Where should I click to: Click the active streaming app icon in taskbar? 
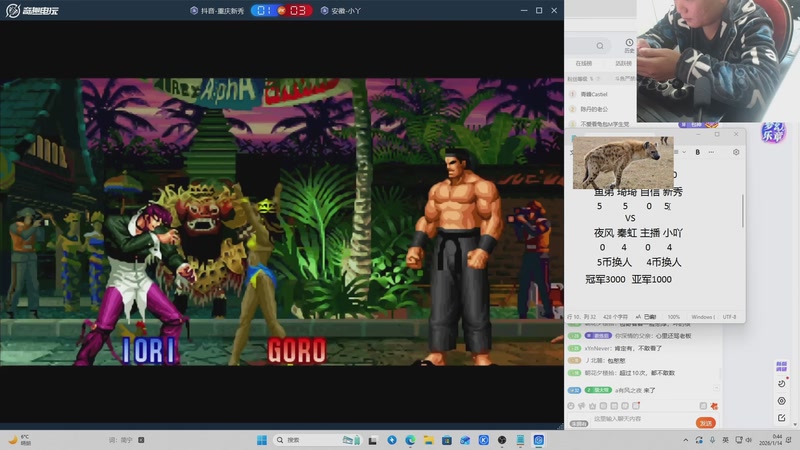coord(539,440)
